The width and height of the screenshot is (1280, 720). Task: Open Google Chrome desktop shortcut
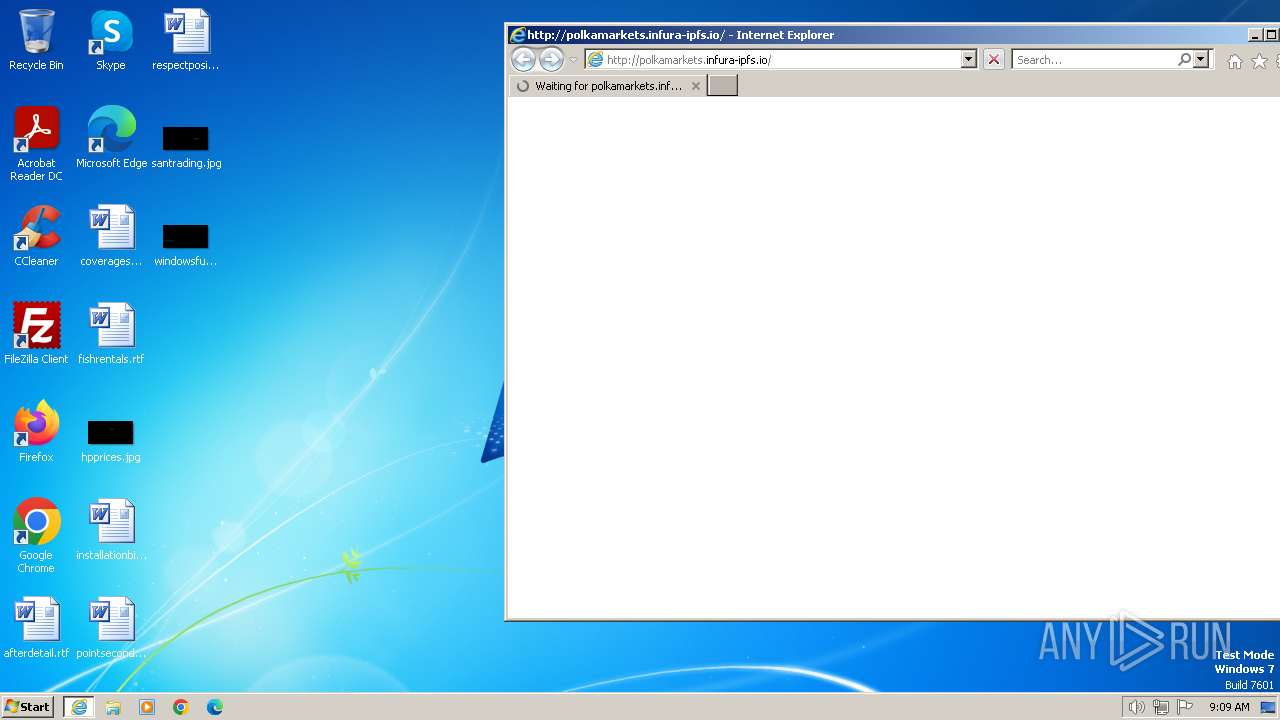36,536
